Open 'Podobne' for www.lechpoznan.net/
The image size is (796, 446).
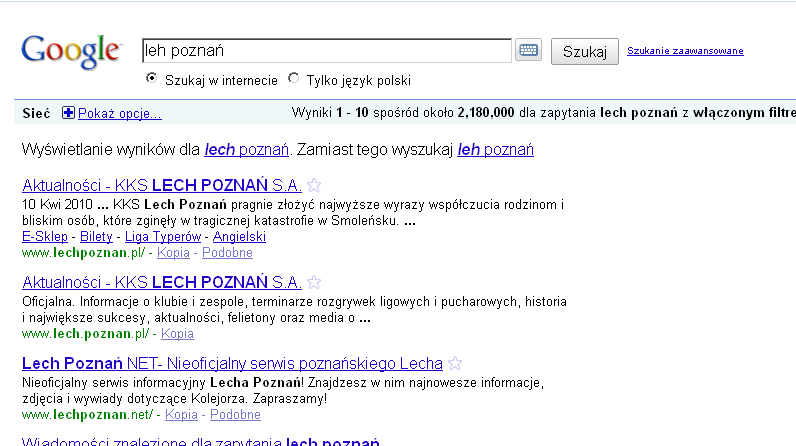pos(236,415)
